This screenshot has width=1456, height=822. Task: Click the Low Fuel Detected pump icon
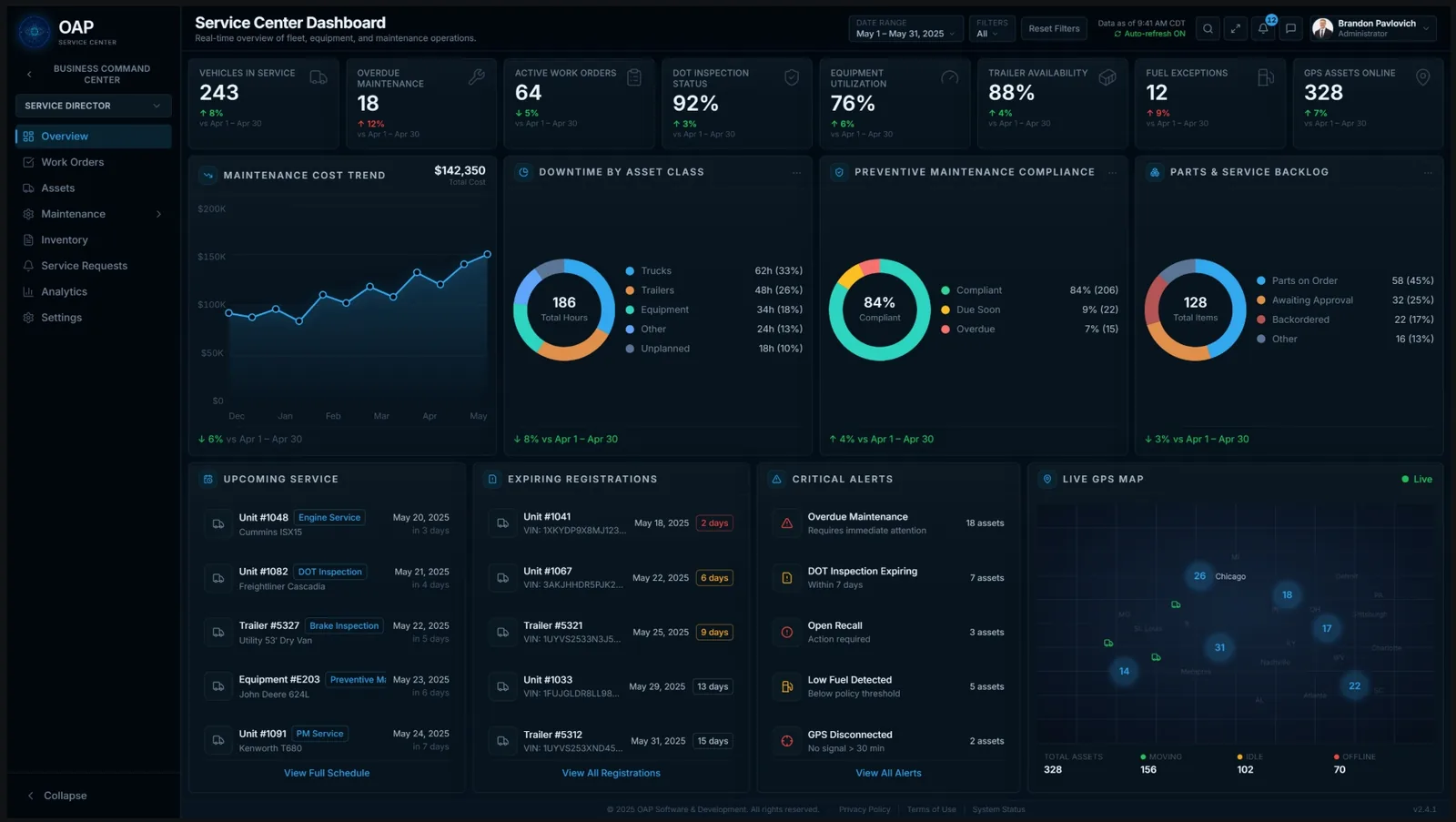tap(787, 686)
